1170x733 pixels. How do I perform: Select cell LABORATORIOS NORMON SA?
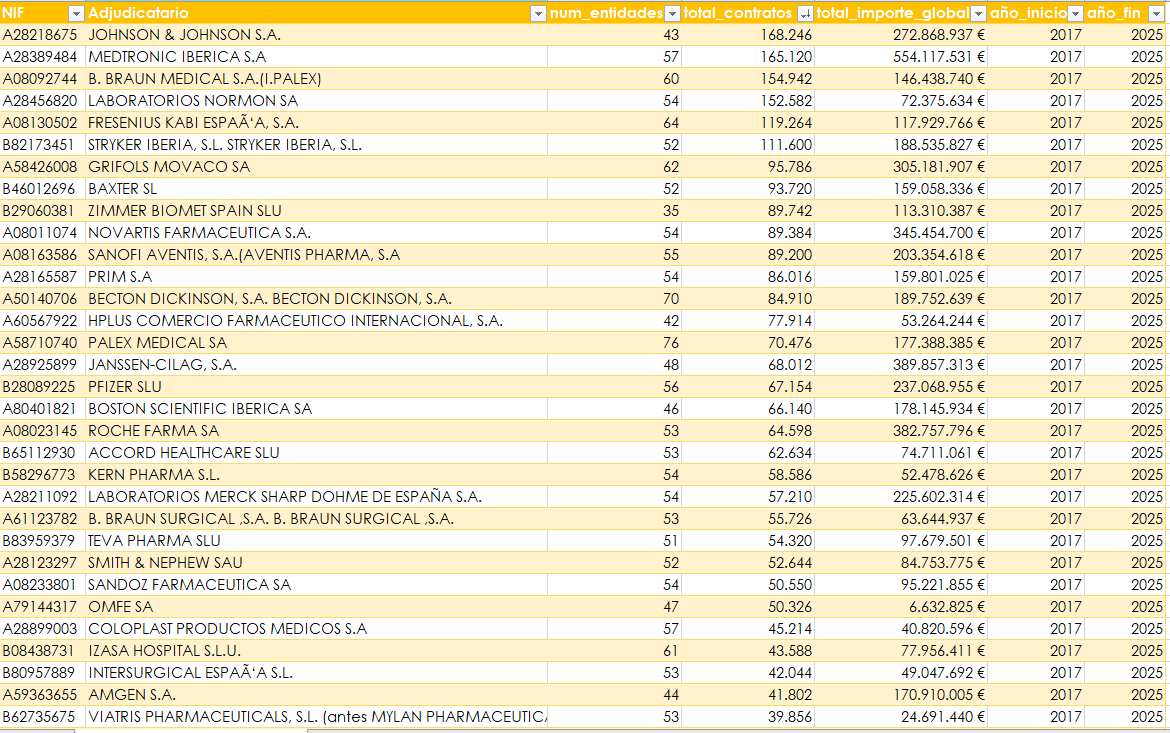pyautogui.click(x=316, y=101)
